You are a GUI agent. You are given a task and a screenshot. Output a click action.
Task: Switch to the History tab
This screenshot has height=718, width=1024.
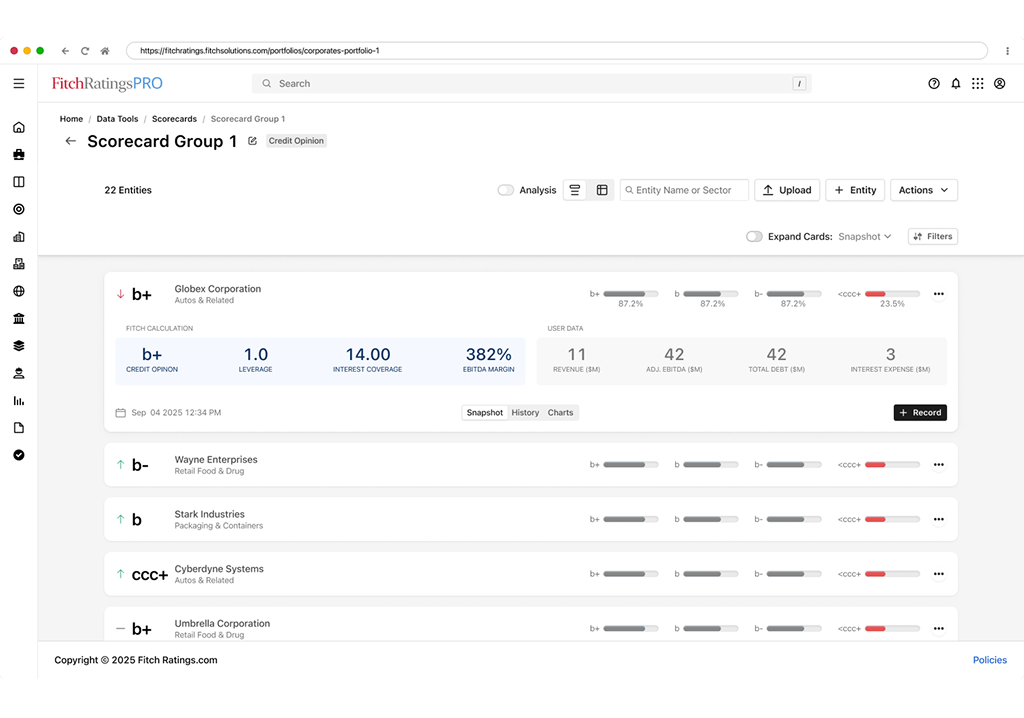click(525, 413)
